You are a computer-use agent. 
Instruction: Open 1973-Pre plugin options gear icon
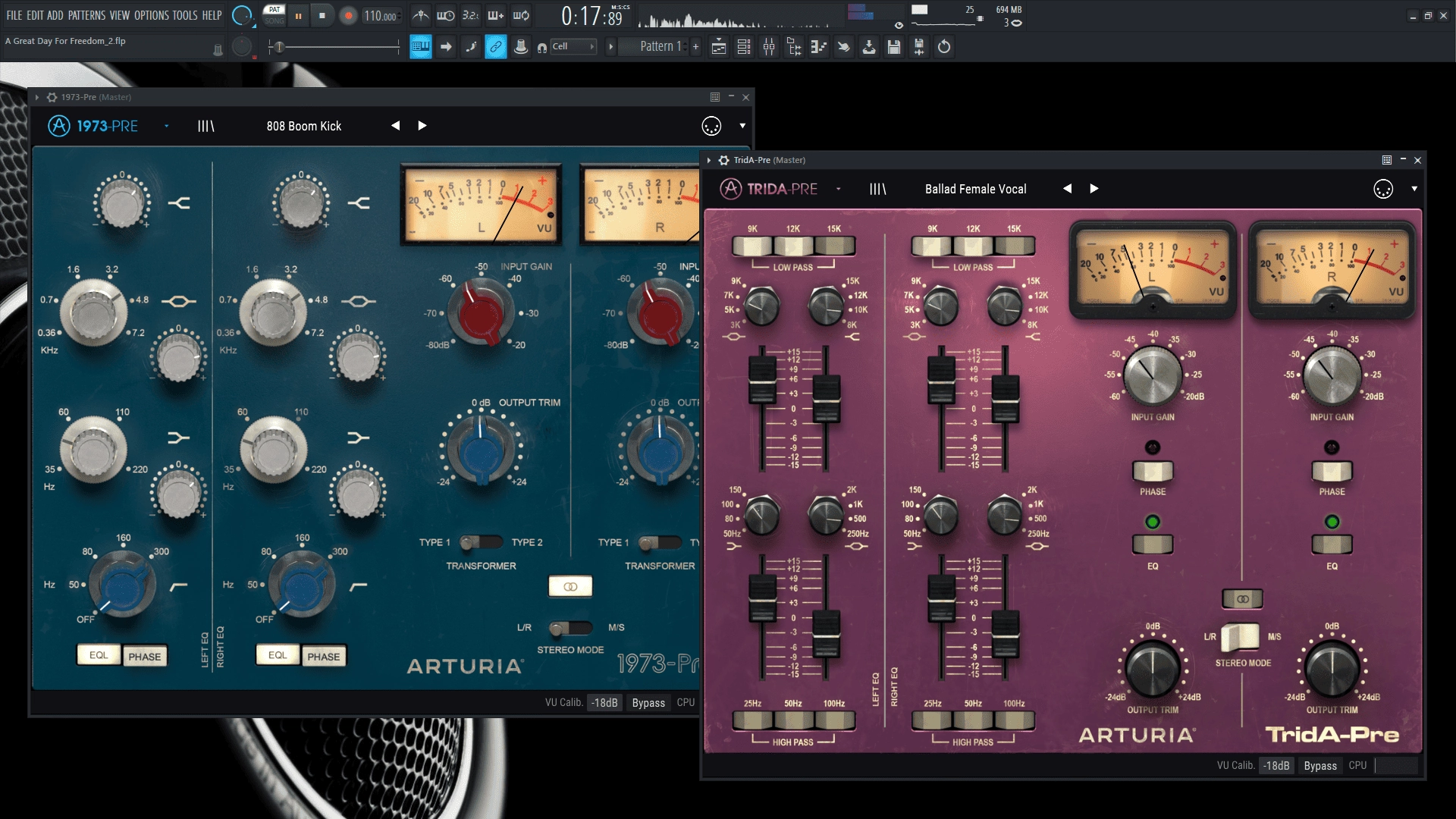[x=52, y=97]
